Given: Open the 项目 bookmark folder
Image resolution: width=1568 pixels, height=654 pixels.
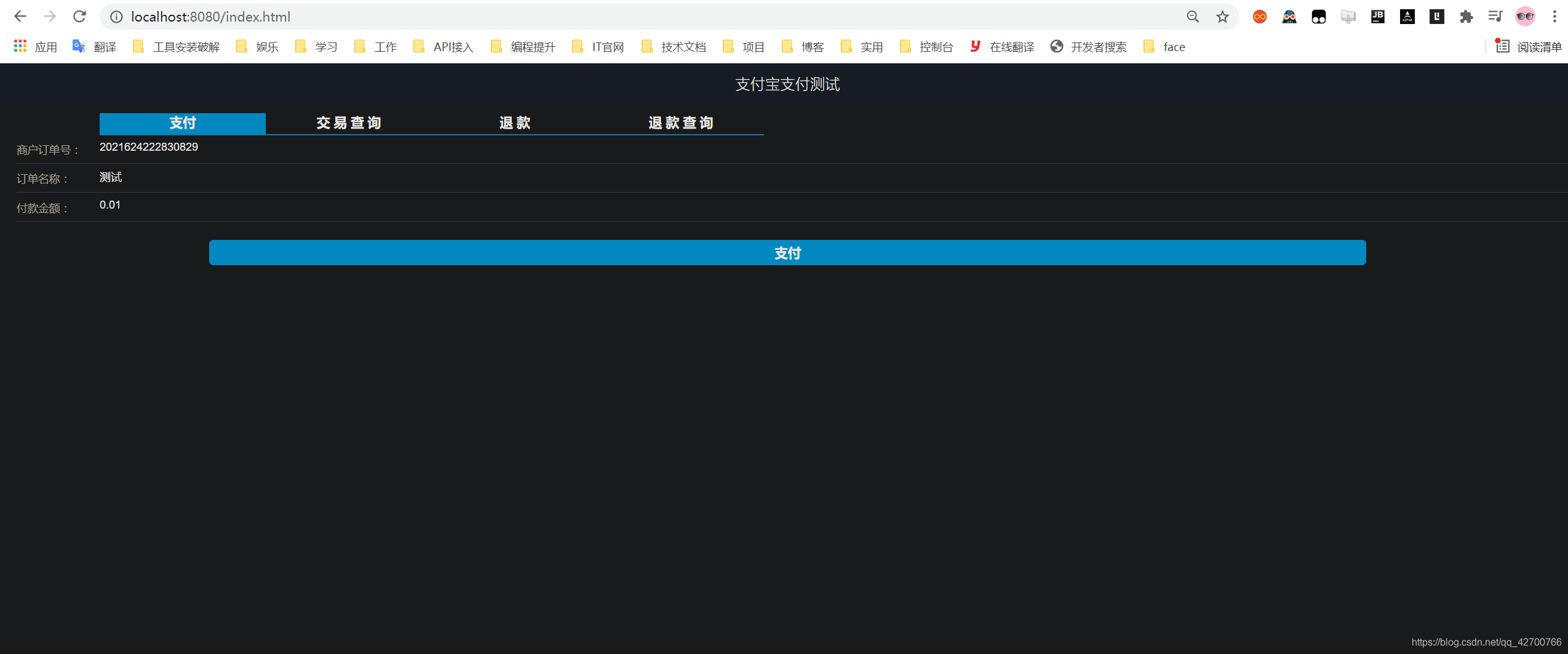Looking at the screenshot, I should coord(743,47).
